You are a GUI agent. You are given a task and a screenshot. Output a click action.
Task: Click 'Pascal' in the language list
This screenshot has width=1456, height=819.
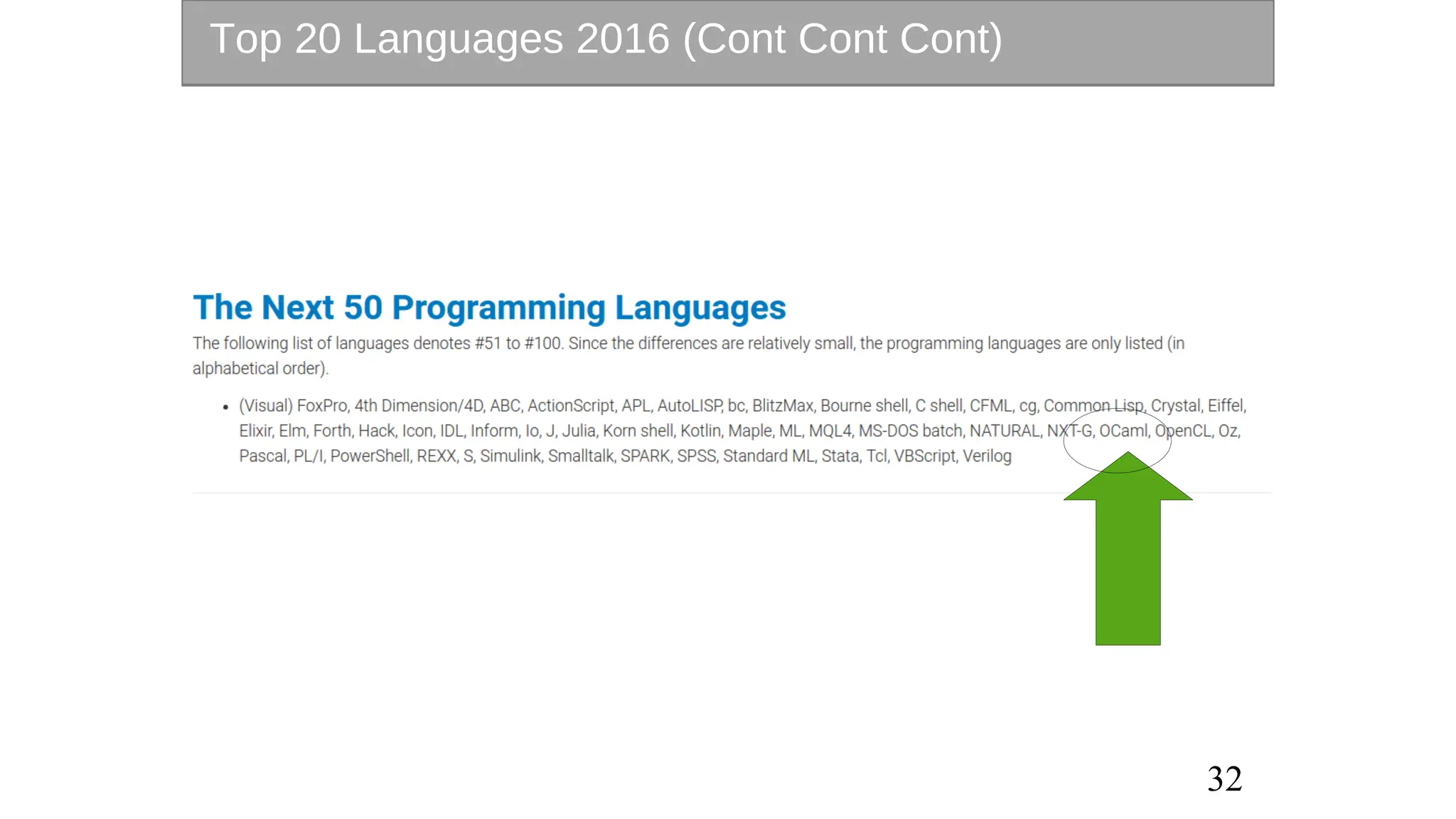point(262,456)
